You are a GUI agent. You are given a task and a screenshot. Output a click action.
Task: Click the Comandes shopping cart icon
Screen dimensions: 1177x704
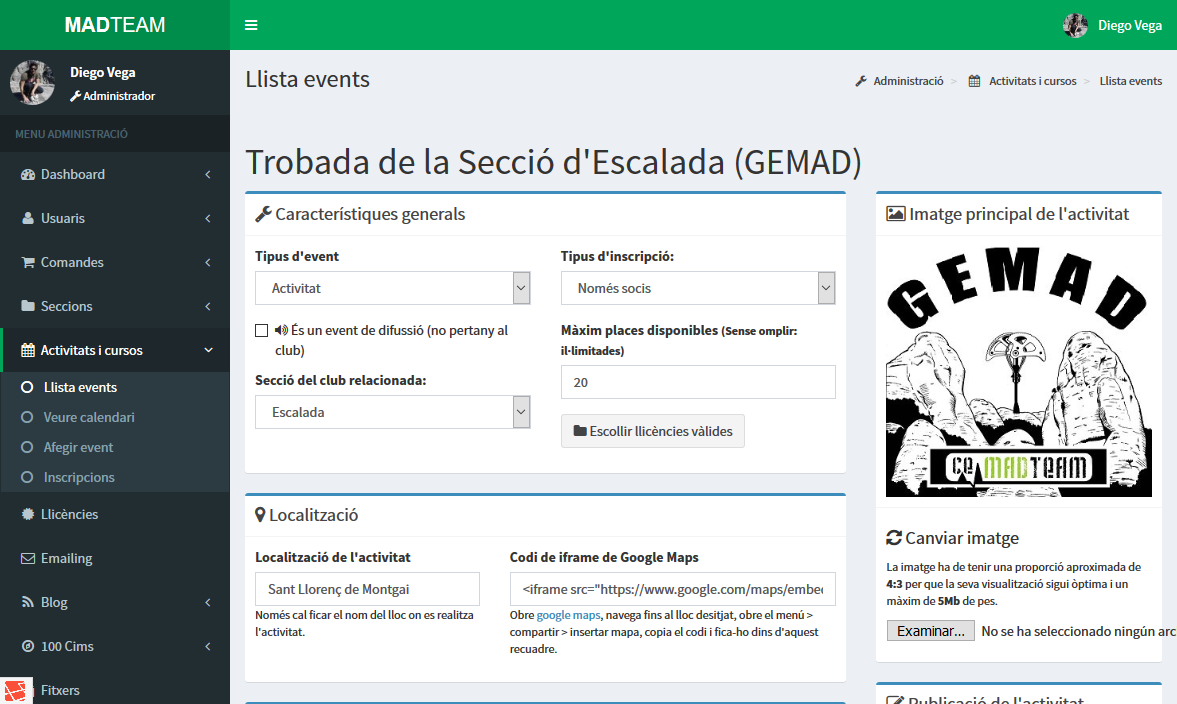[x=28, y=262]
